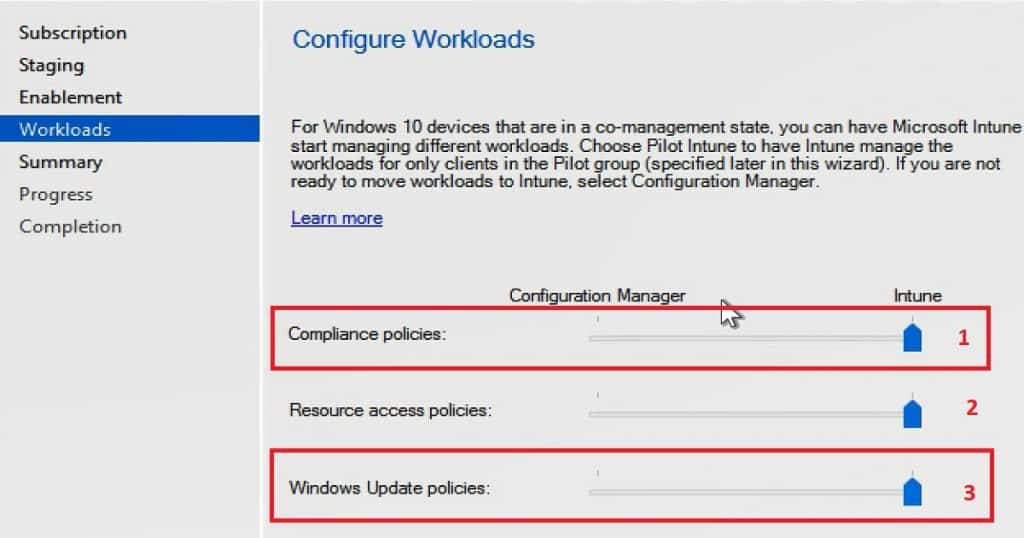The image size is (1024, 538).
Task: Open the Learn more link
Action: [336, 218]
